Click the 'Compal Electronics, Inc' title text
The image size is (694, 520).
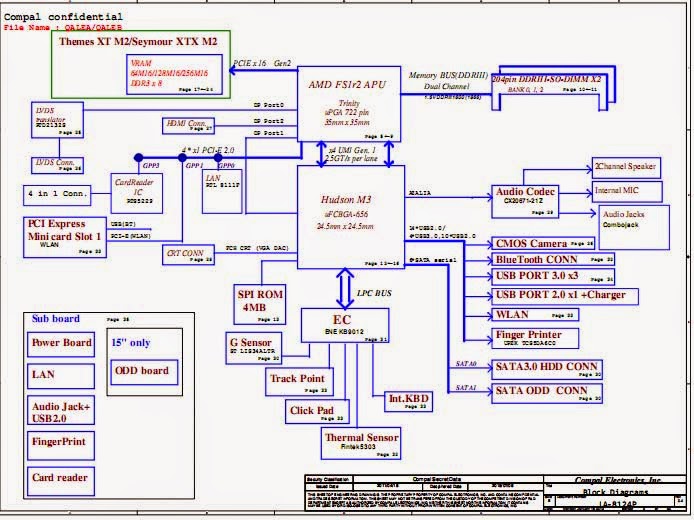tap(617, 480)
